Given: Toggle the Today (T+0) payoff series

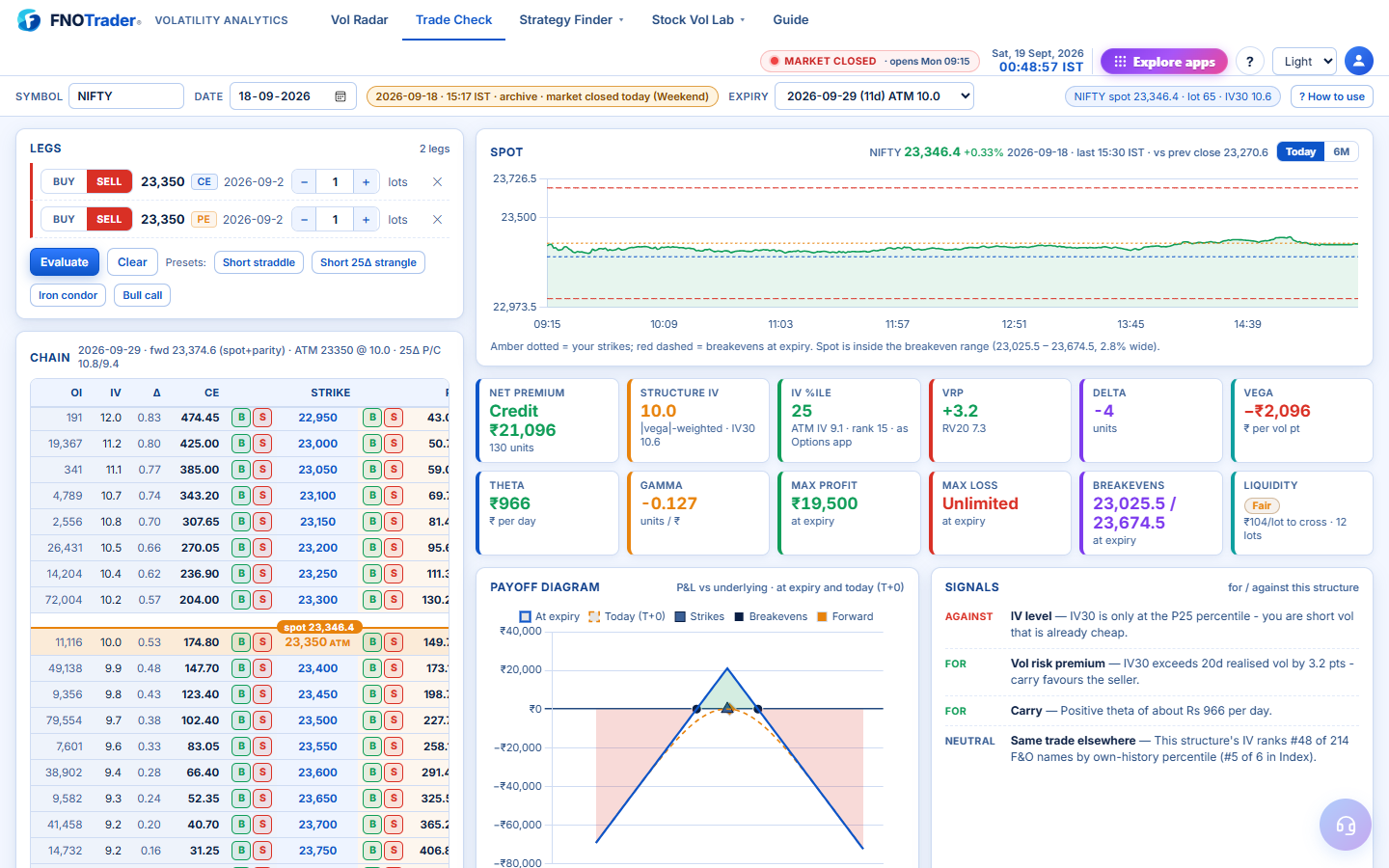Looking at the screenshot, I should 626,616.
